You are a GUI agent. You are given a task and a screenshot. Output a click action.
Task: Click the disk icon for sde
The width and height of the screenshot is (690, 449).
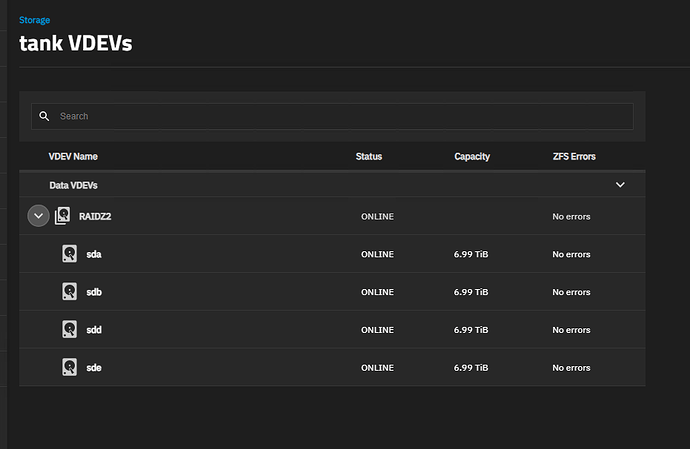pos(70,367)
